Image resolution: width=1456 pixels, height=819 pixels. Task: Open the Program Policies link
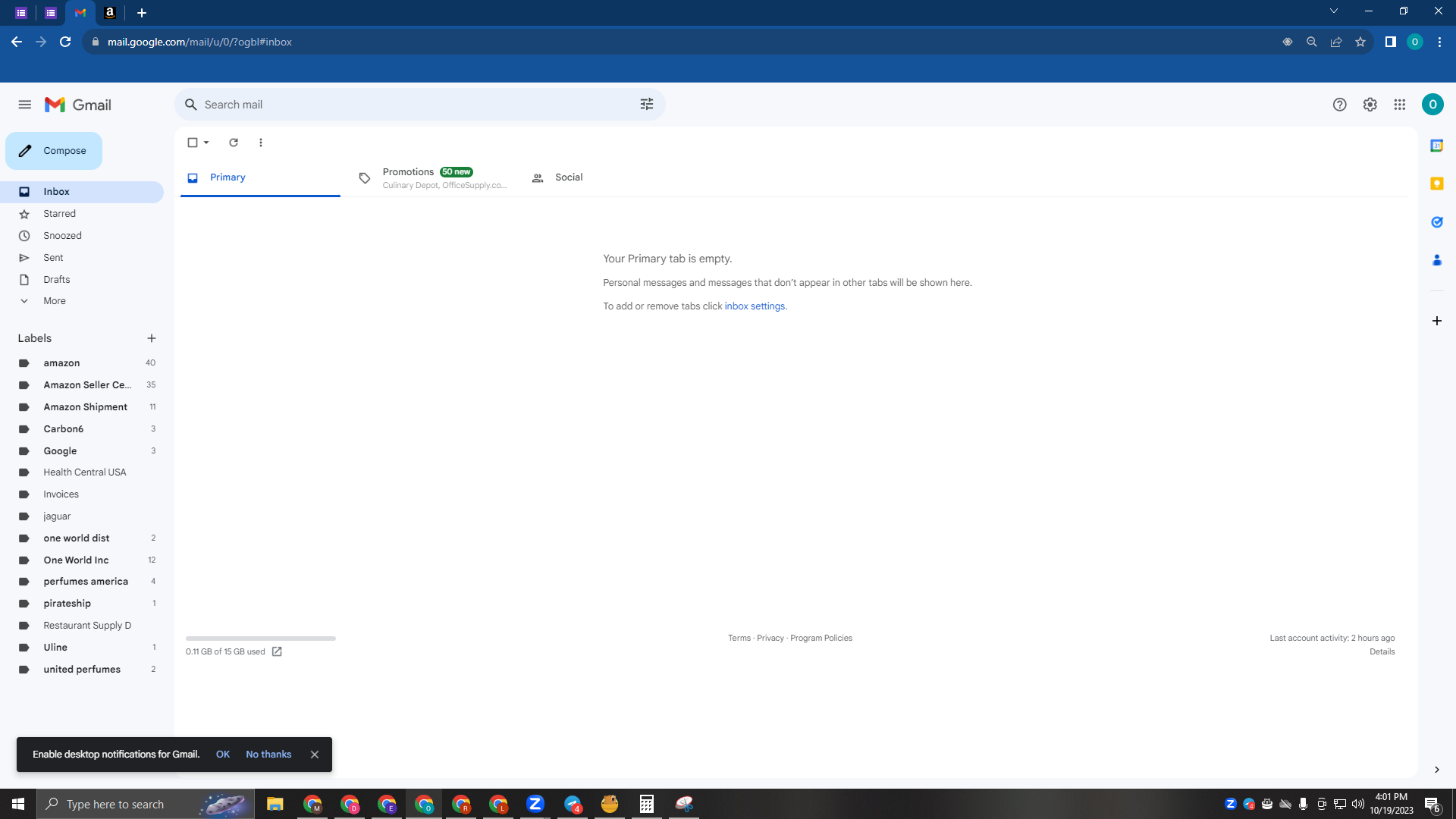(821, 638)
